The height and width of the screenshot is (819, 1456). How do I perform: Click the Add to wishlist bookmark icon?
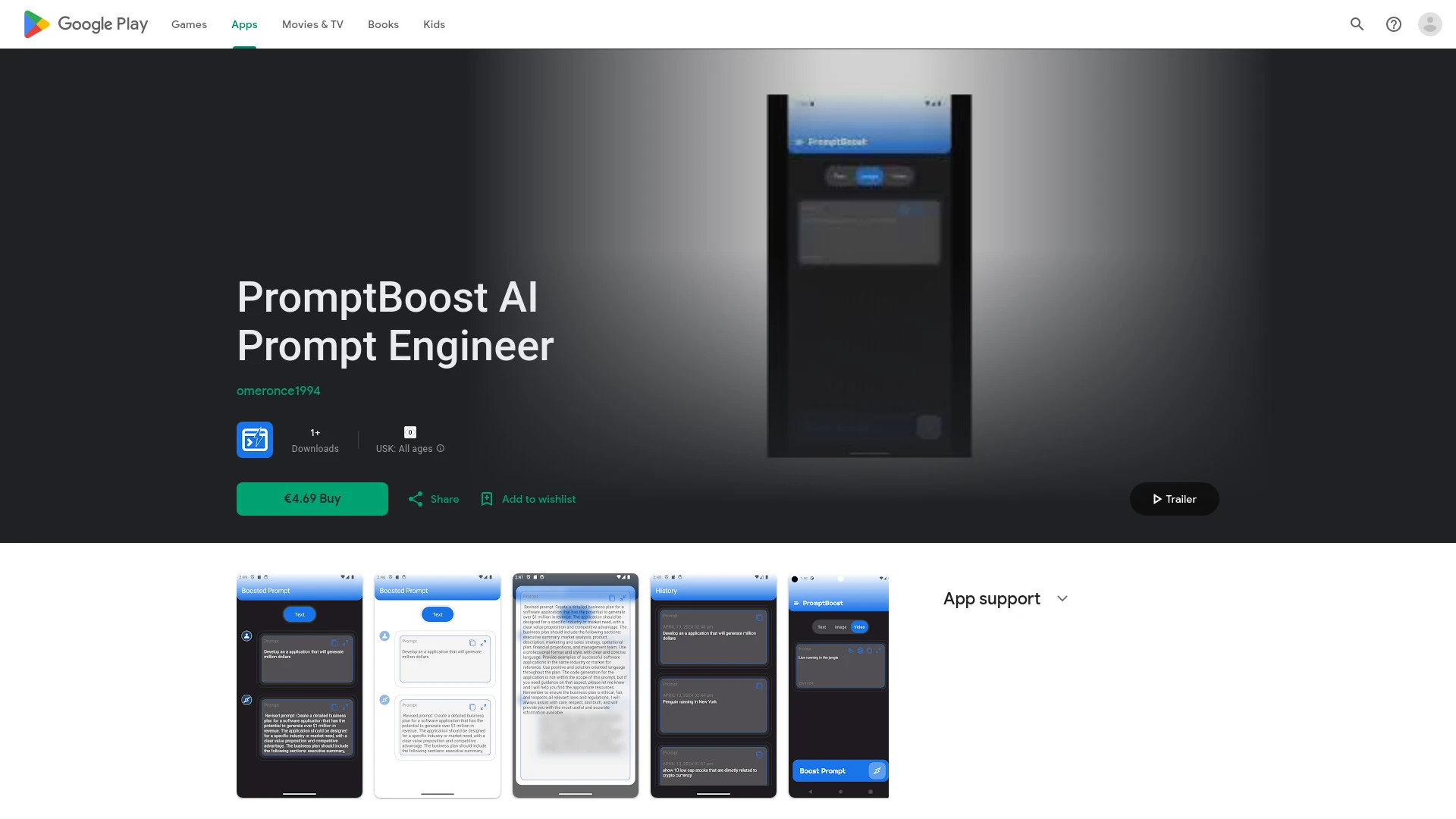pyautogui.click(x=487, y=499)
